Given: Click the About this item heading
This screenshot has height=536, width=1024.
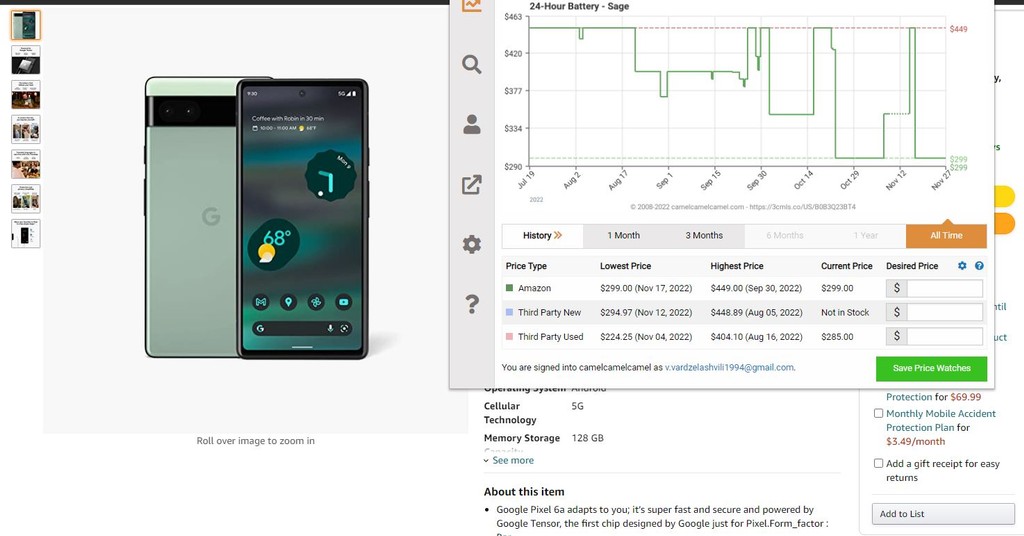Looking at the screenshot, I should point(524,492).
